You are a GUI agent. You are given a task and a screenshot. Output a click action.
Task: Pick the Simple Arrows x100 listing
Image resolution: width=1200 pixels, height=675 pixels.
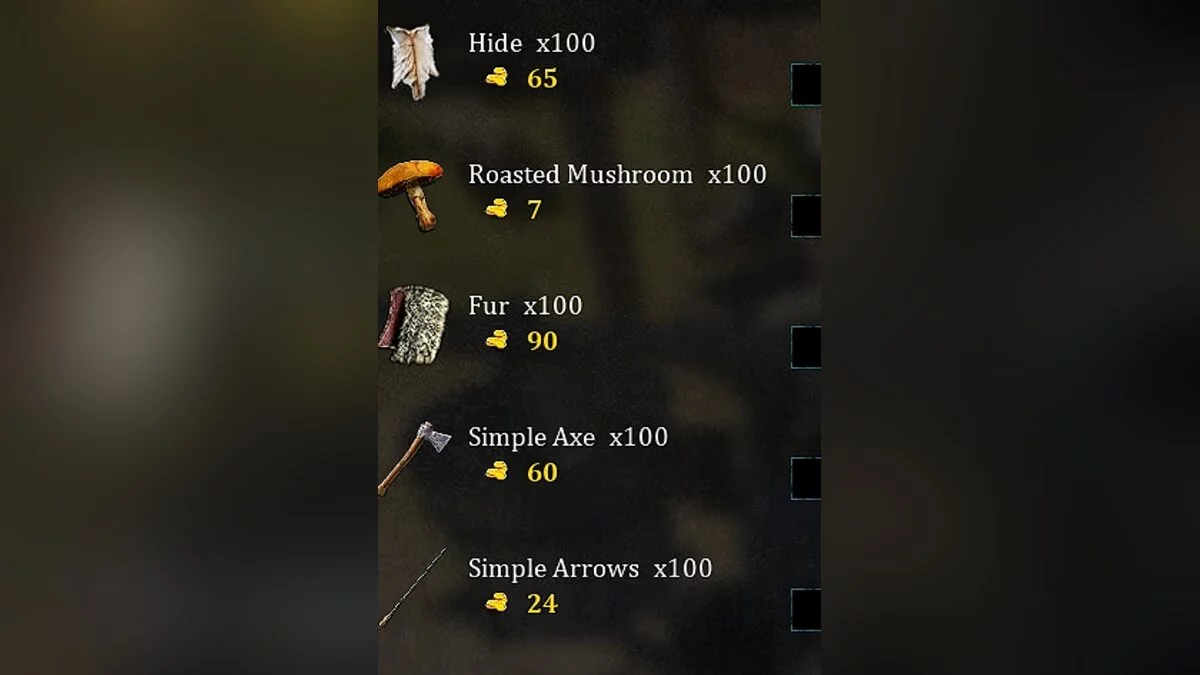coord(590,568)
